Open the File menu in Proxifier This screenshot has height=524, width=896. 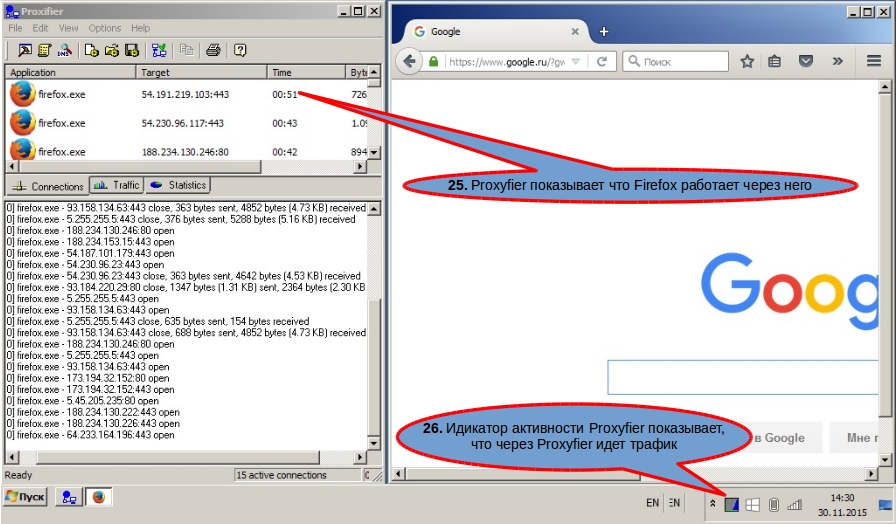tap(15, 28)
